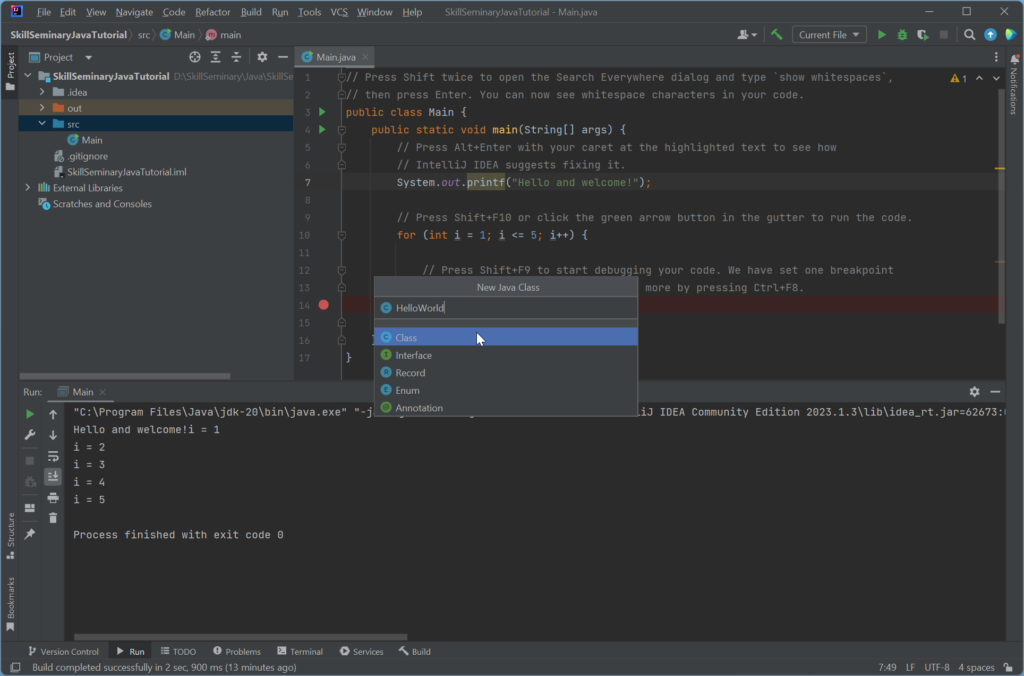
Task: Fold the main method at line 4
Action: click(342, 130)
